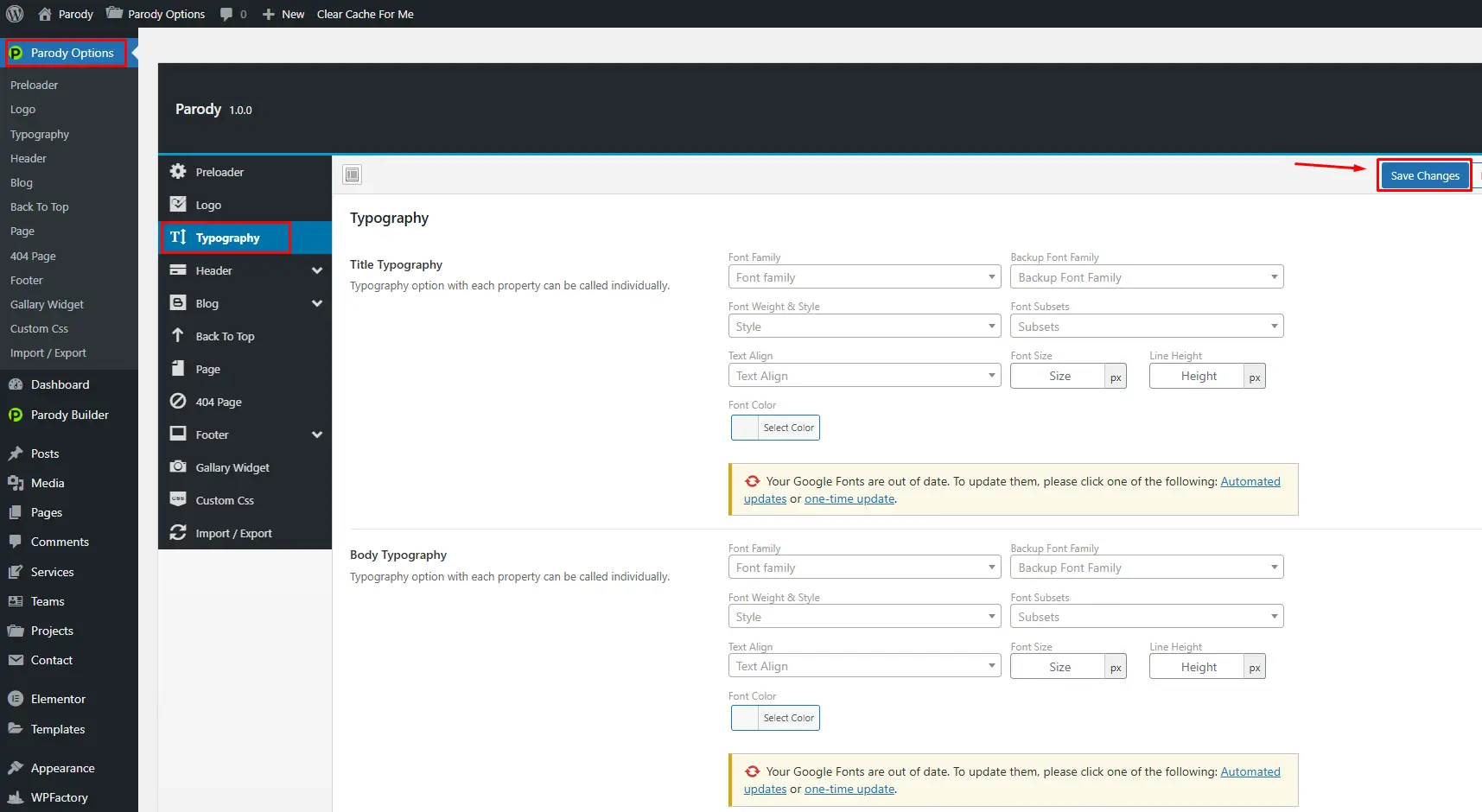Open Title Typography Backup Font Family dropdown
Image resolution: width=1482 pixels, height=812 pixels.
click(x=1147, y=277)
